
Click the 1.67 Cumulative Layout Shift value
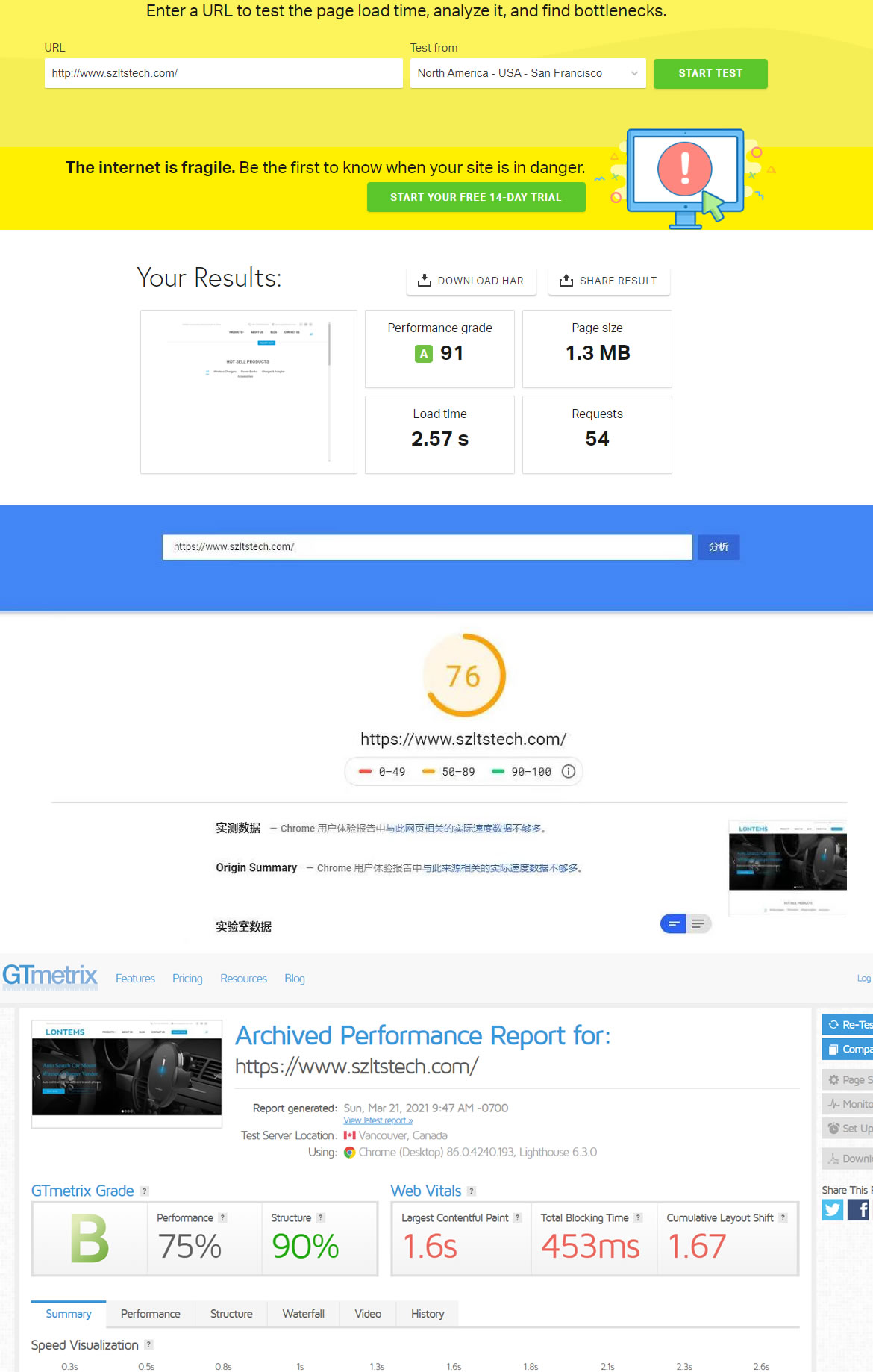pyautogui.click(x=696, y=1247)
